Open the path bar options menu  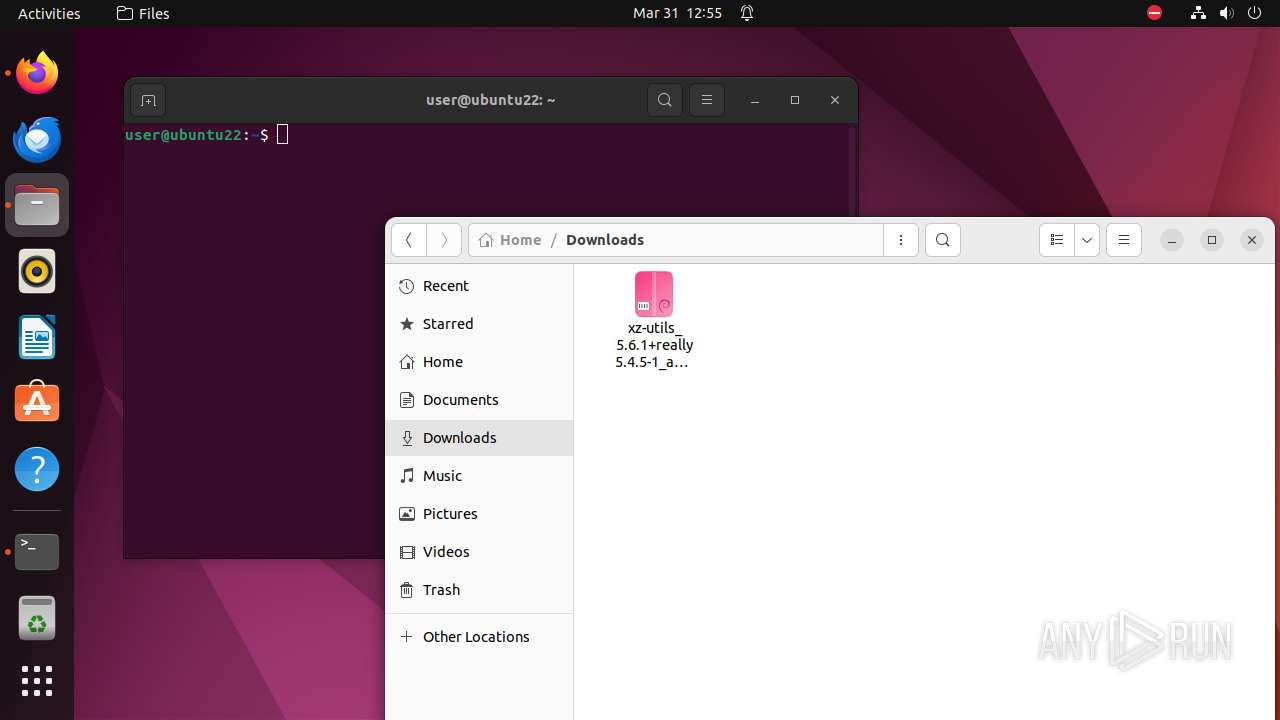[901, 240]
